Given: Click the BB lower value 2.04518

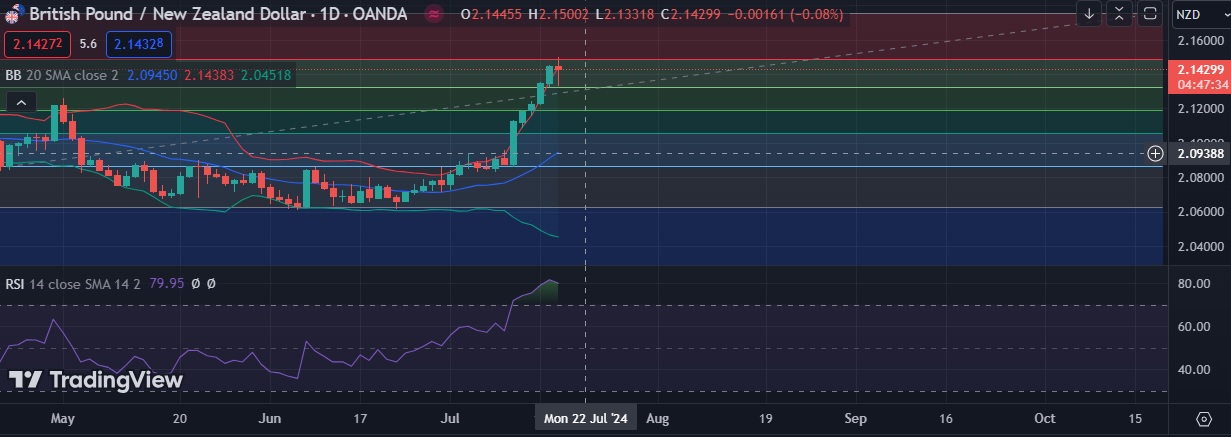Looking at the screenshot, I should 266,75.
